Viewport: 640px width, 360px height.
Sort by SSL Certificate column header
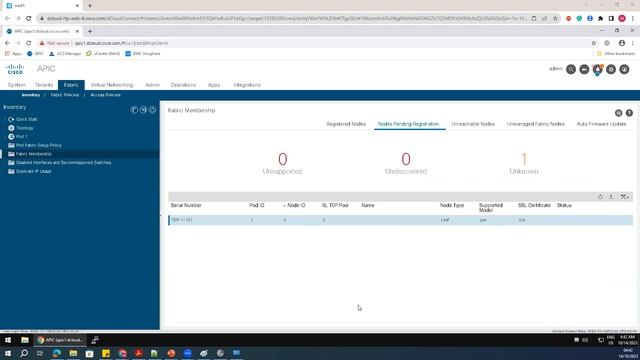[x=534, y=205]
